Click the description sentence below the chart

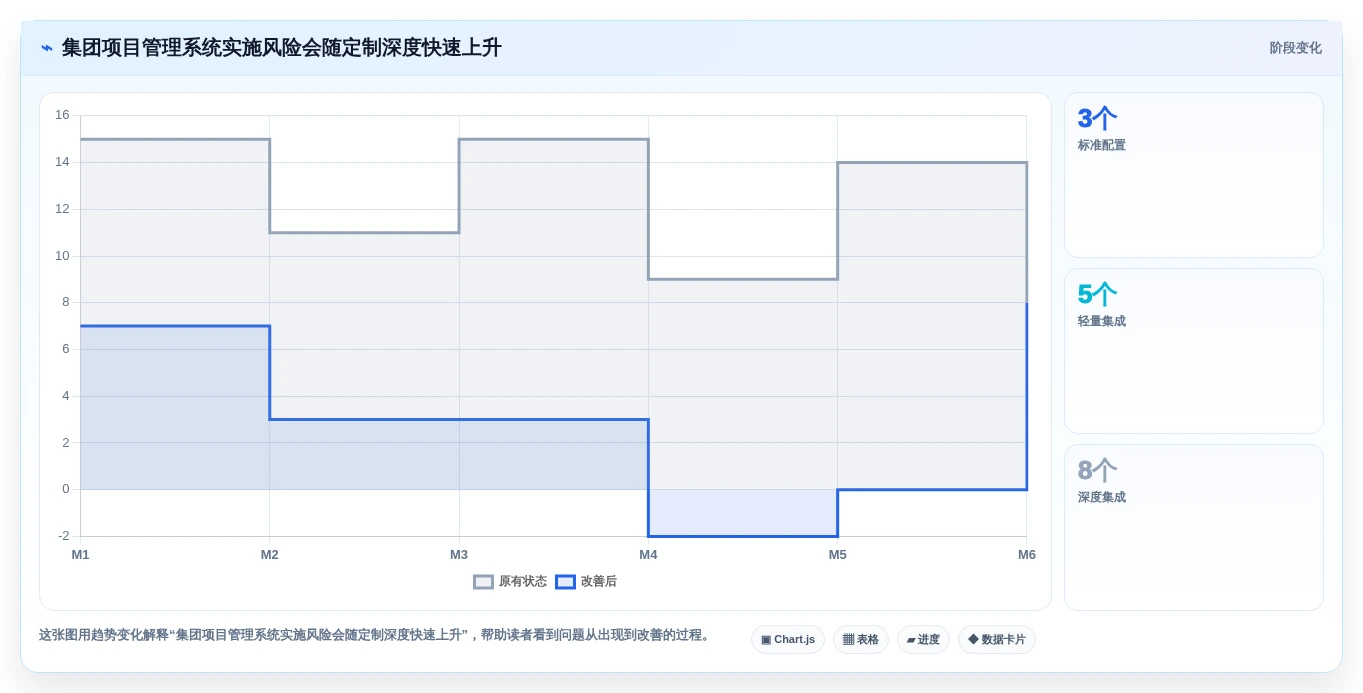[x=375, y=635]
